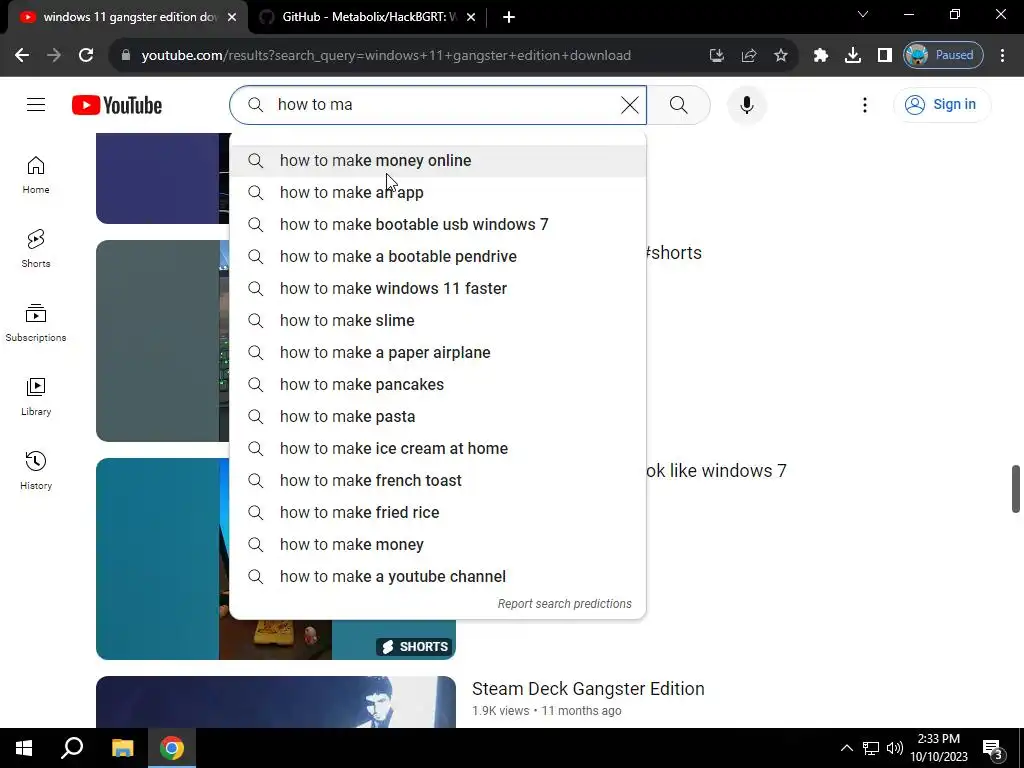The image size is (1024, 768).
Task: Open Library in the sidebar
Action: (x=36, y=396)
